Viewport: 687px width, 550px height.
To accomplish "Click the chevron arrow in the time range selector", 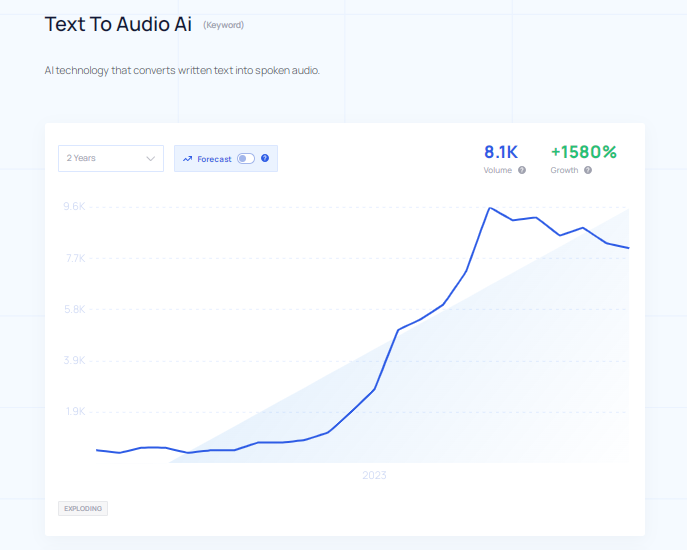I will click(x=151, y=158).
